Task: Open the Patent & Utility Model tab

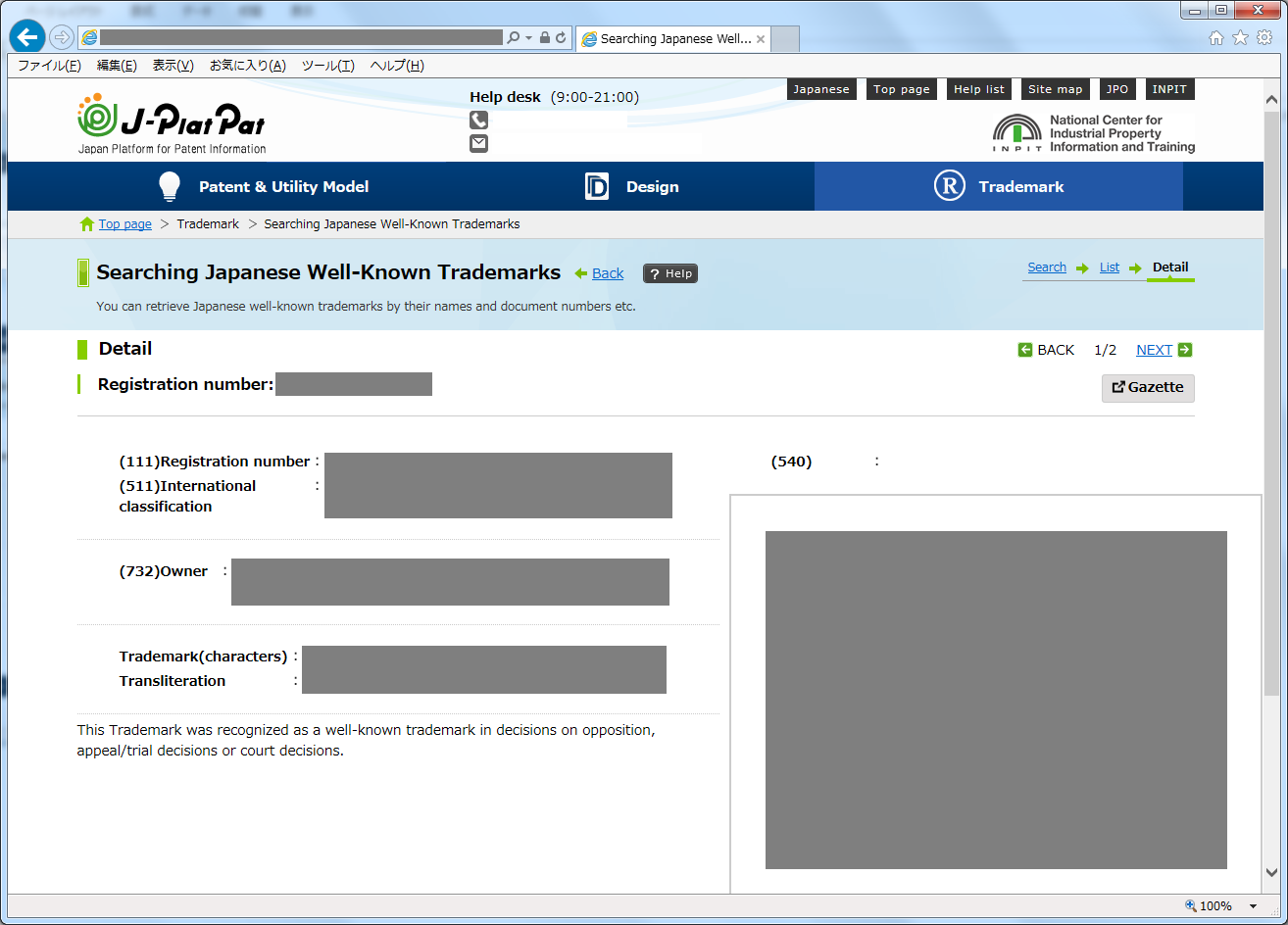Action: click(264, 186)
